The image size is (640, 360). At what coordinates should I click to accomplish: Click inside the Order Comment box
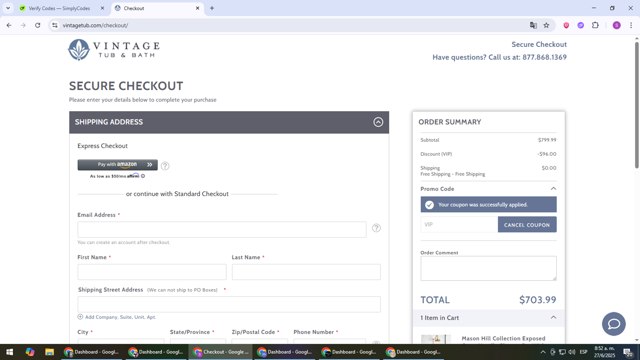[x=488, y=268]
